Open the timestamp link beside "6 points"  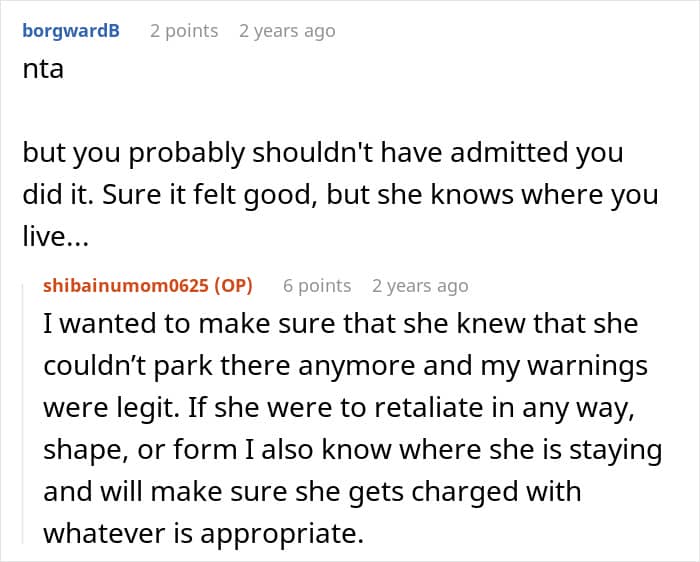coord(420,285)
